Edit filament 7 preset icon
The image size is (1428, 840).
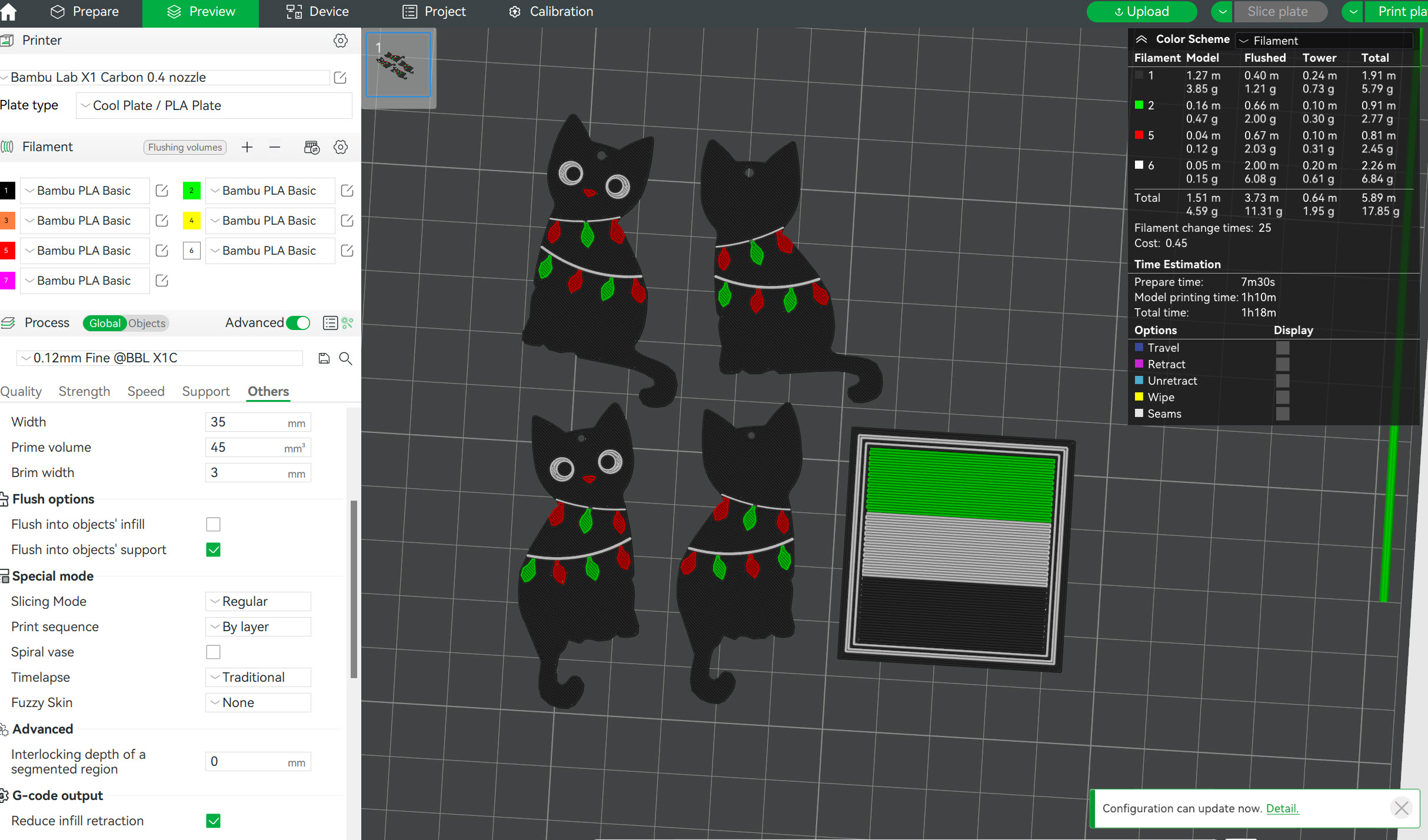tap(162, 281)
